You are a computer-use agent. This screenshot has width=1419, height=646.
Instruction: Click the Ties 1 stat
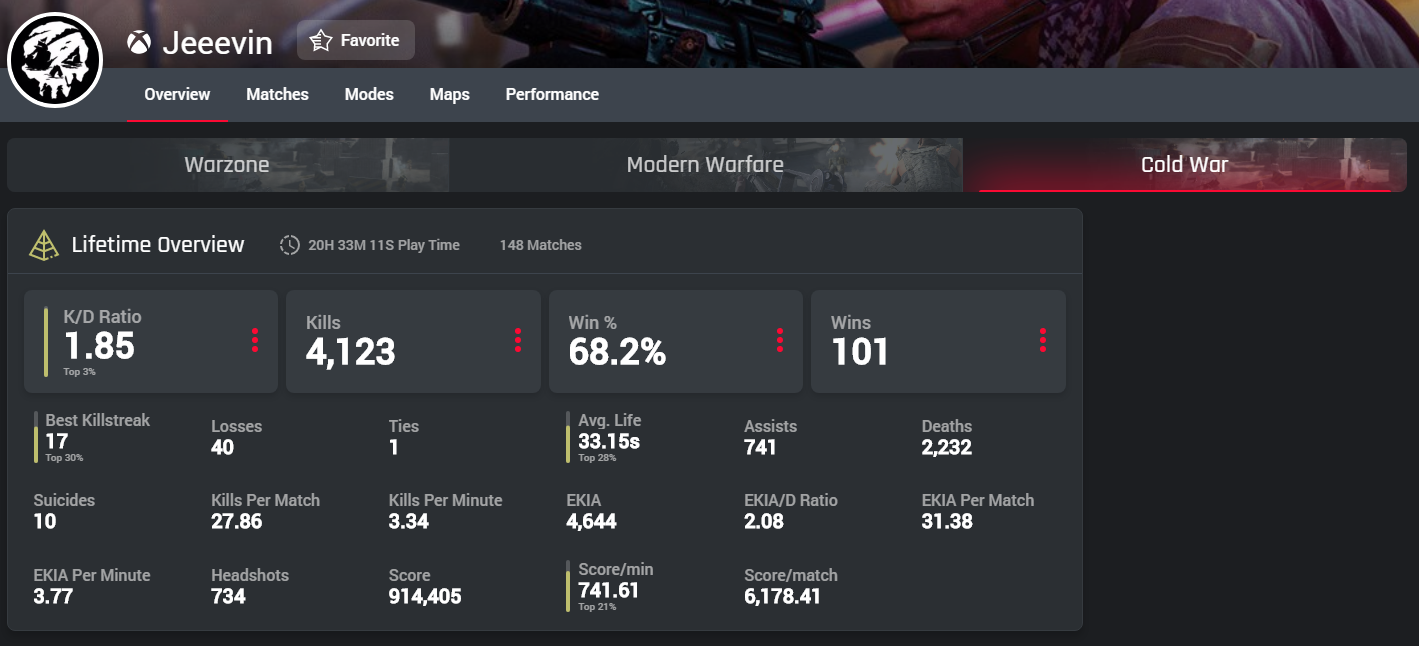pyautogui.click(x=404, y=437)
